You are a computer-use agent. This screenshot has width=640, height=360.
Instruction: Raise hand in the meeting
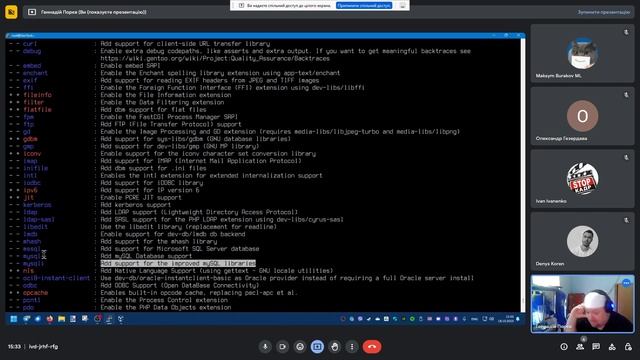point(335,347)
